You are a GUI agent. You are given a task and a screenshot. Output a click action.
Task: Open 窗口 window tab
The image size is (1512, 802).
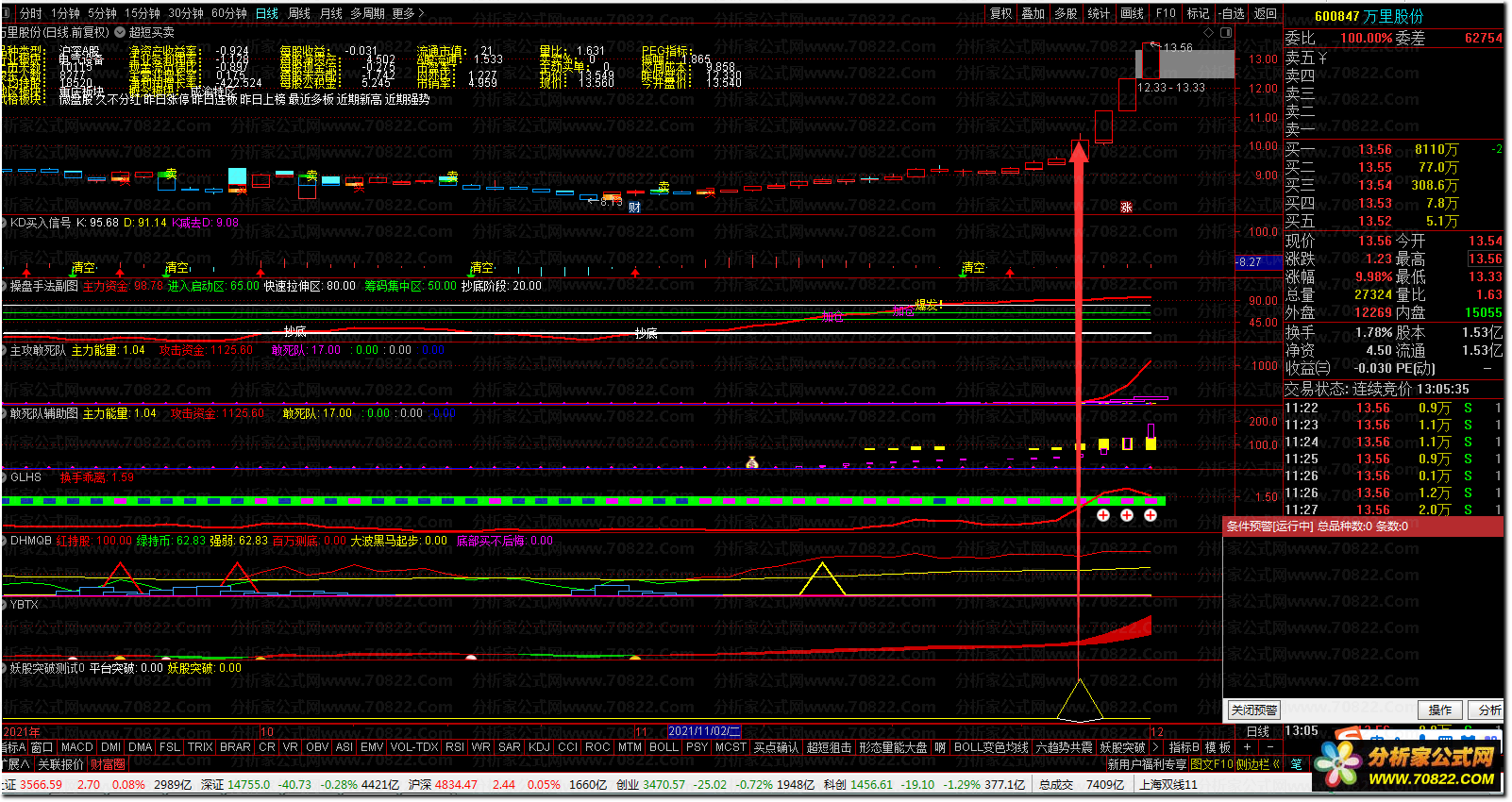[x=42, y=746]
